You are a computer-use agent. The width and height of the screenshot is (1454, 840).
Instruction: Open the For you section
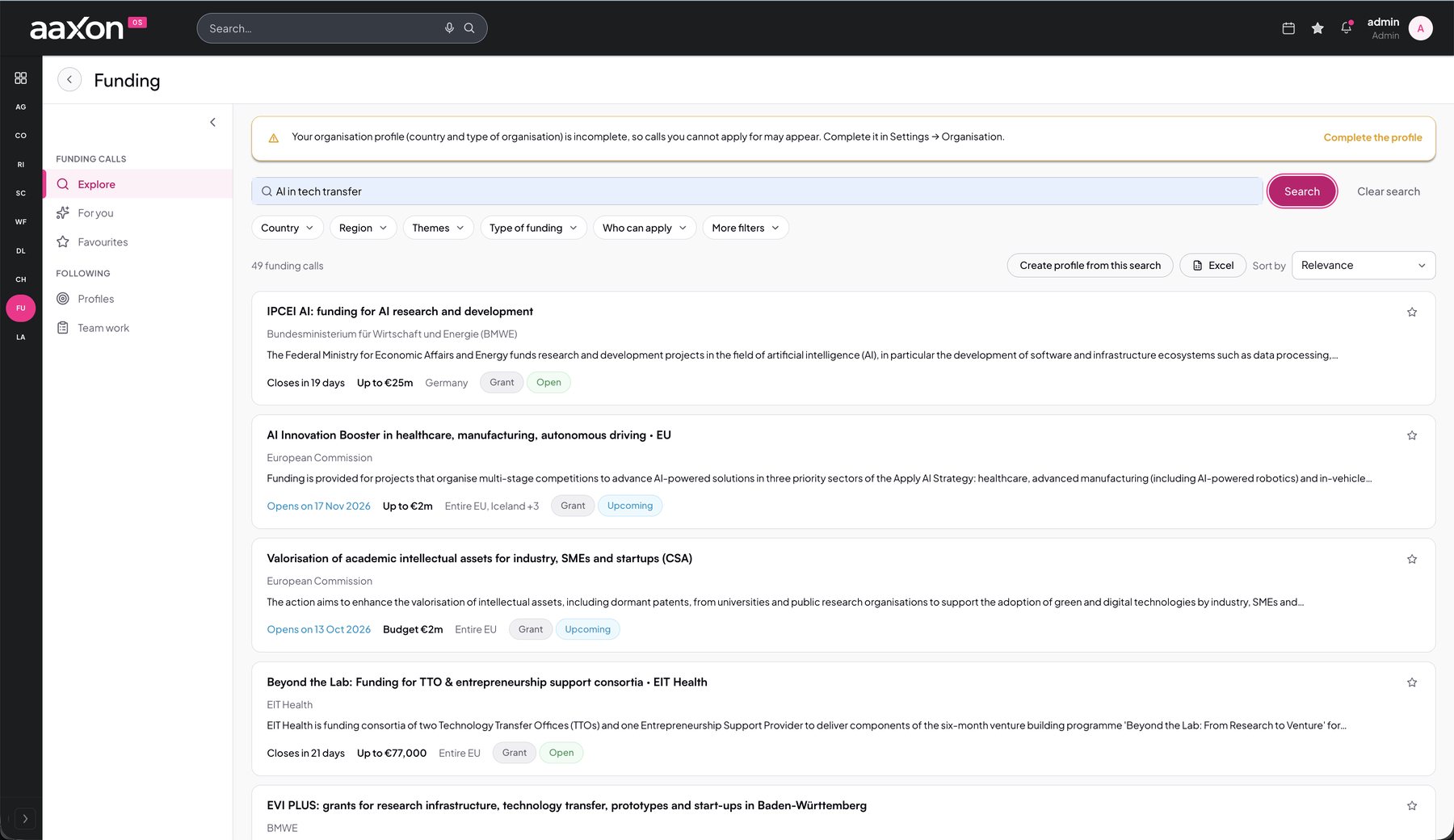137,213
